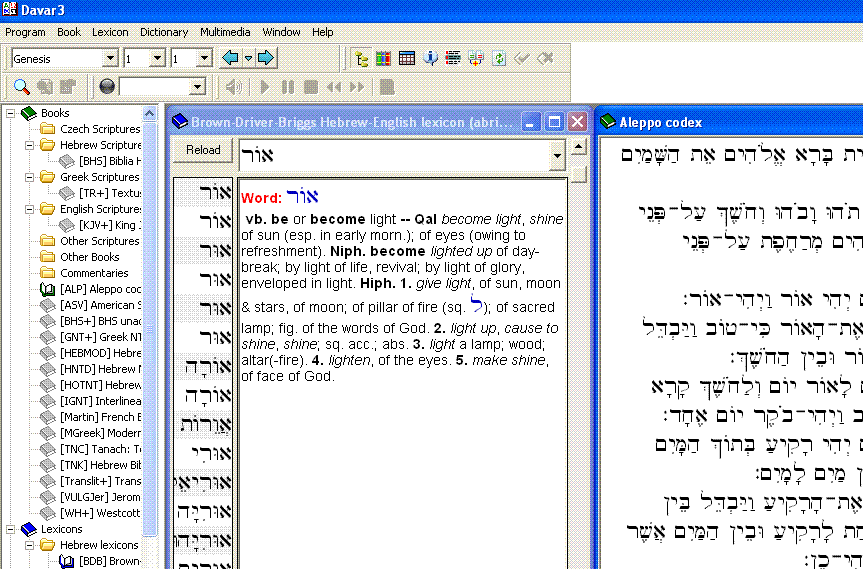Open the Genesis book dropdown
The image size is (863, 569).
click(110, 58)
